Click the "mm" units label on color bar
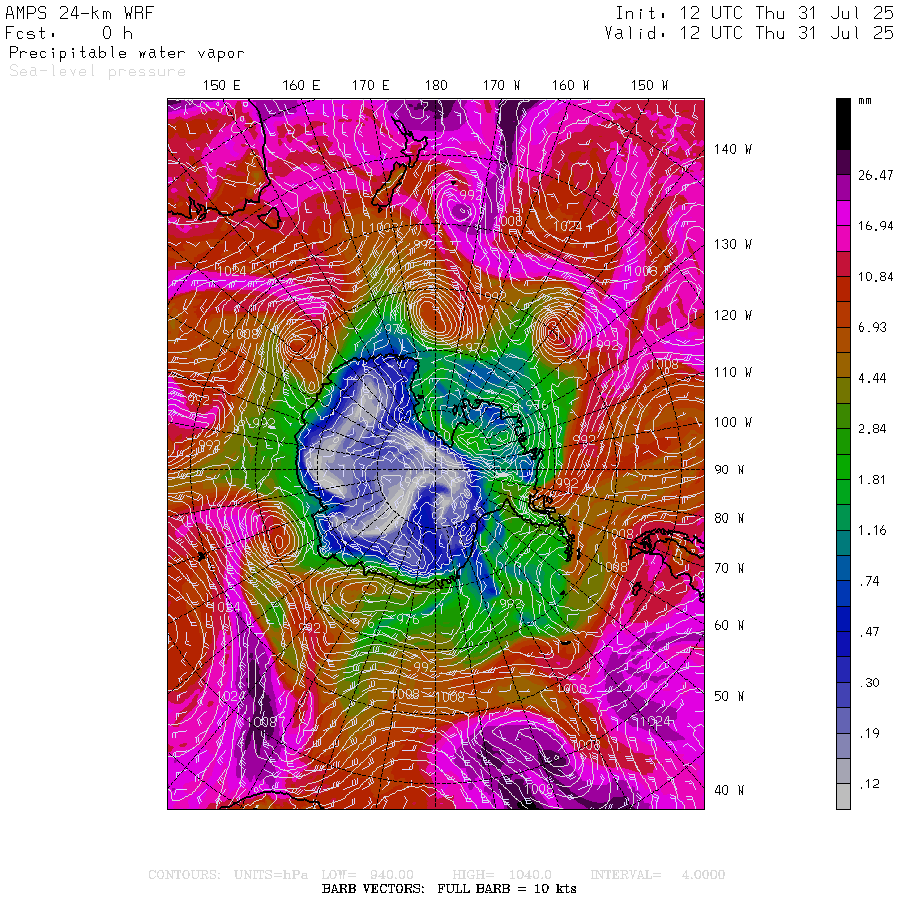Viewport: 900px width, 900px height. [x=865, y=101]
